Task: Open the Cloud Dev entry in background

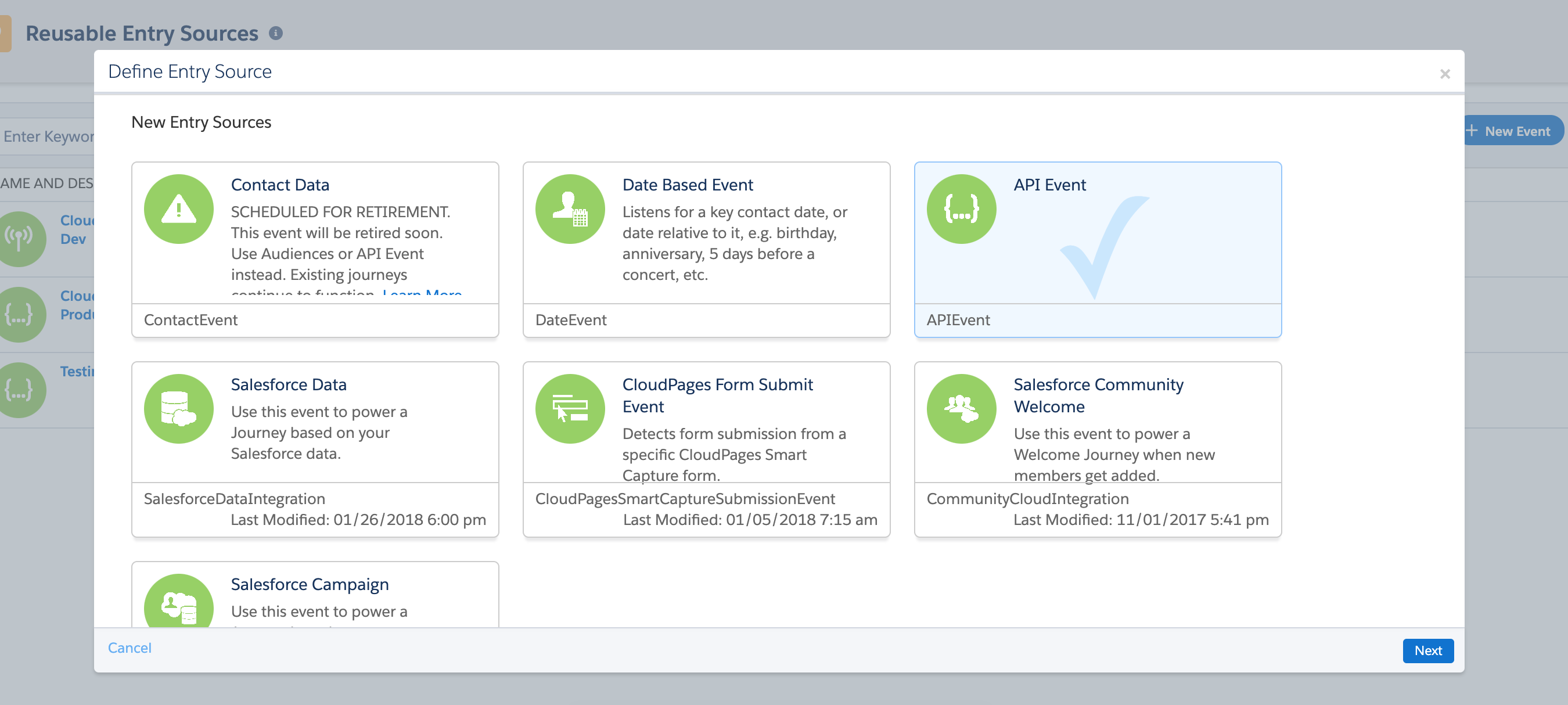Action: (x=77, y=229)
